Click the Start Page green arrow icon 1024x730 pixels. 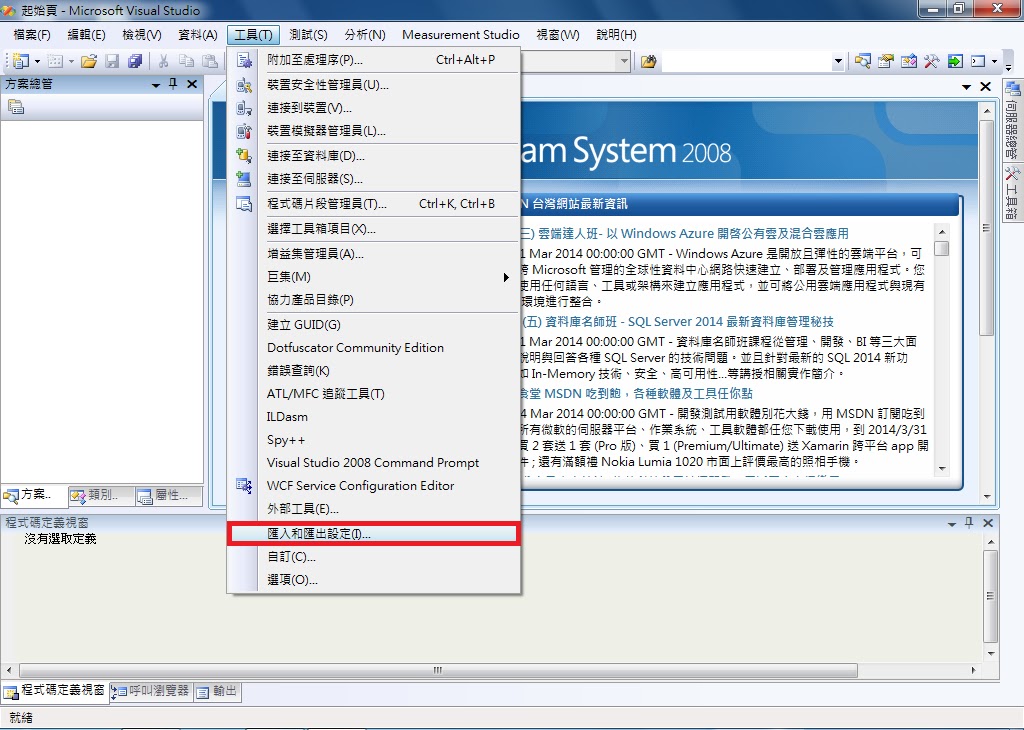[955, 61]
